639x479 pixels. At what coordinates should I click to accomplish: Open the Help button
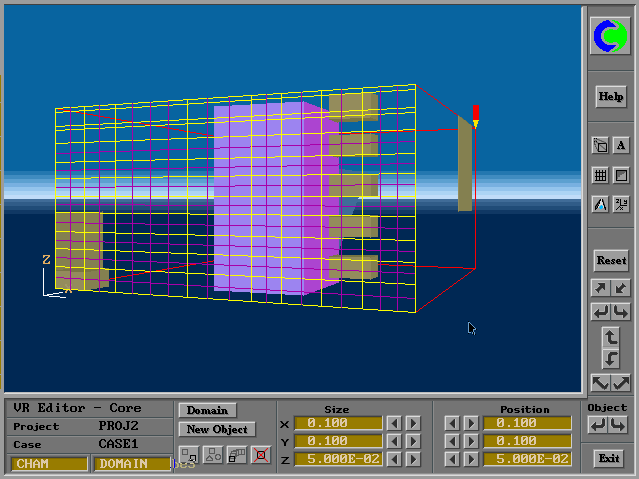pos(610,97)
